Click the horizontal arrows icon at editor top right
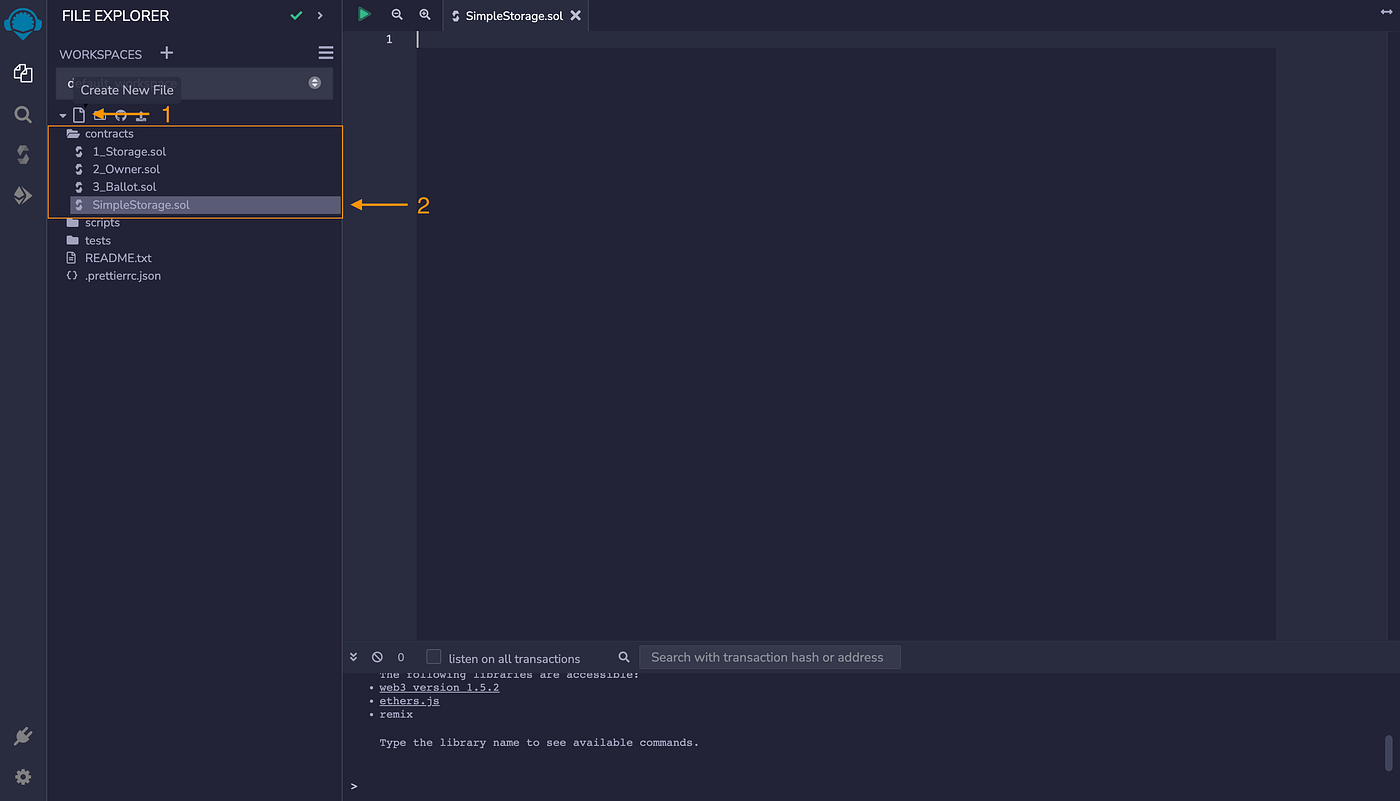Viewport: 1400px width, 801px height. pos(1386,11)
